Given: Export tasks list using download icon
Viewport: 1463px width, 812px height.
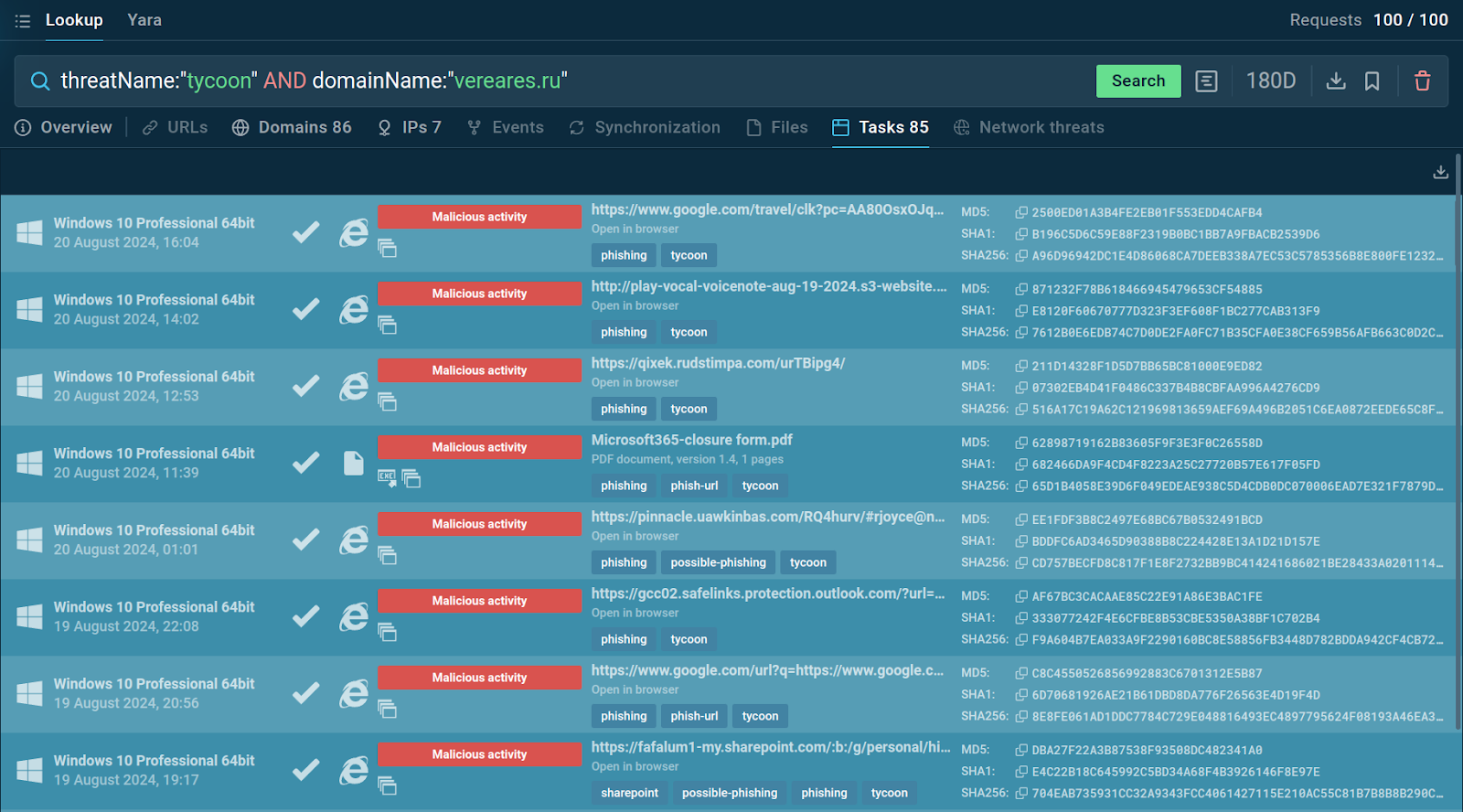Looking at the screenshot, I should point(1440,172).
